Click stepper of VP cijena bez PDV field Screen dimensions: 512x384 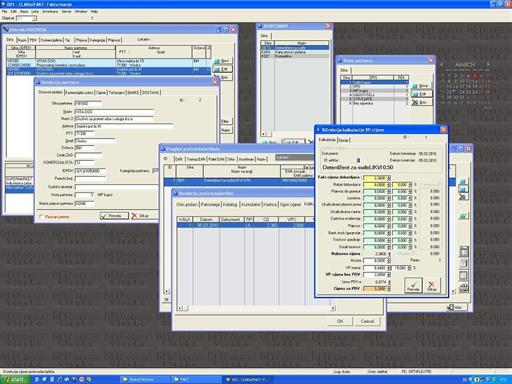[x=389, y=275]
